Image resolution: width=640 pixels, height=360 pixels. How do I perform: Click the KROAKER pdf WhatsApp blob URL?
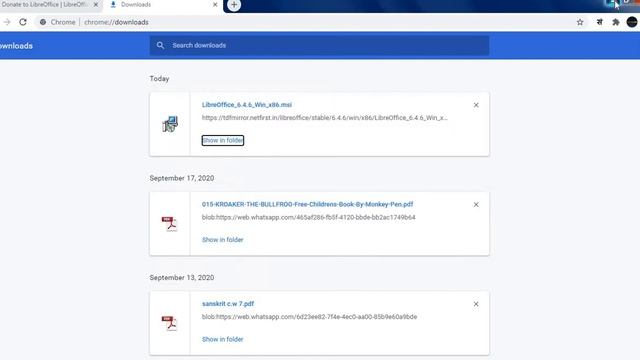click(309, 217)
